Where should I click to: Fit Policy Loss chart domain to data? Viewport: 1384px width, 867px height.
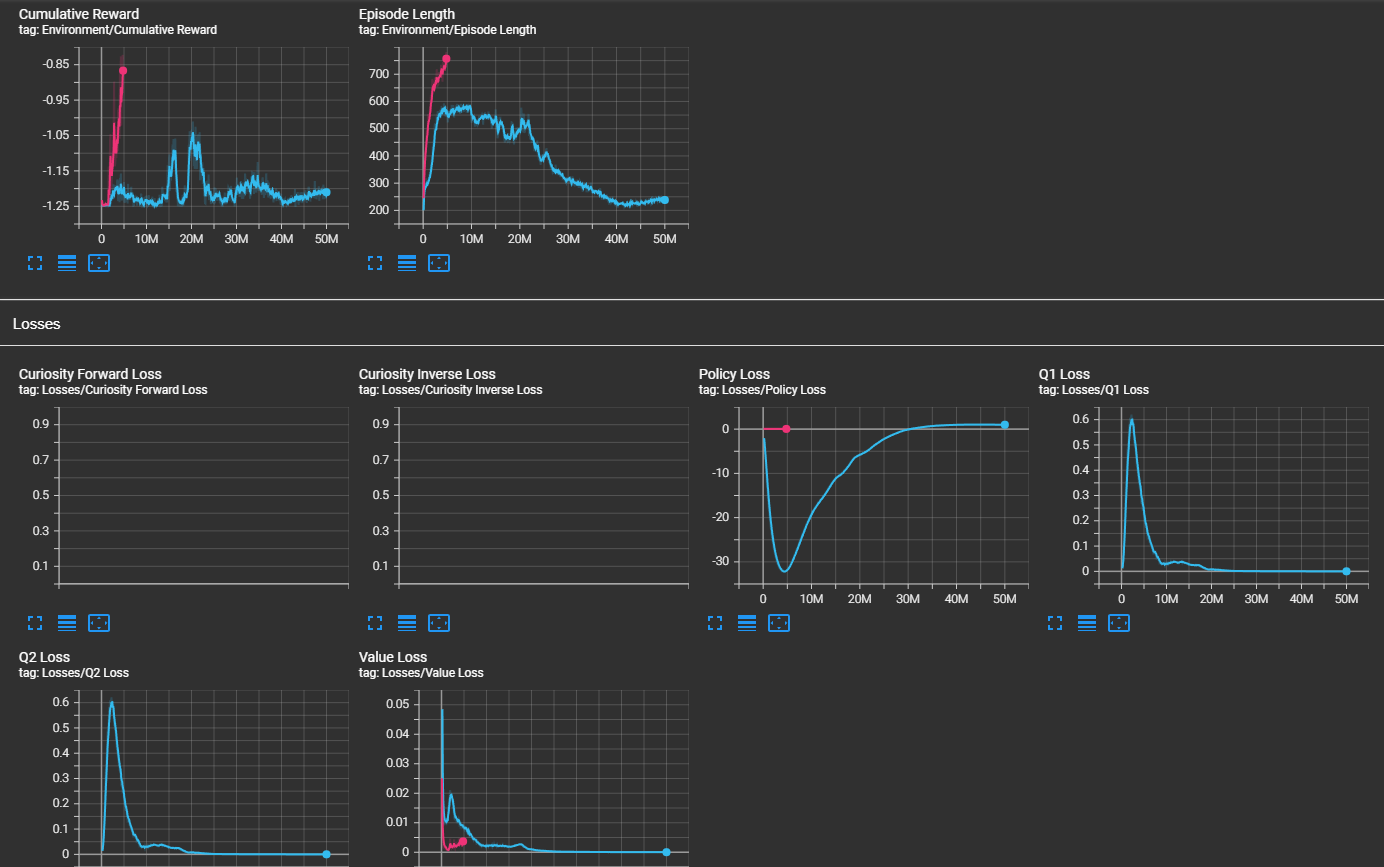tap(779, 623)
